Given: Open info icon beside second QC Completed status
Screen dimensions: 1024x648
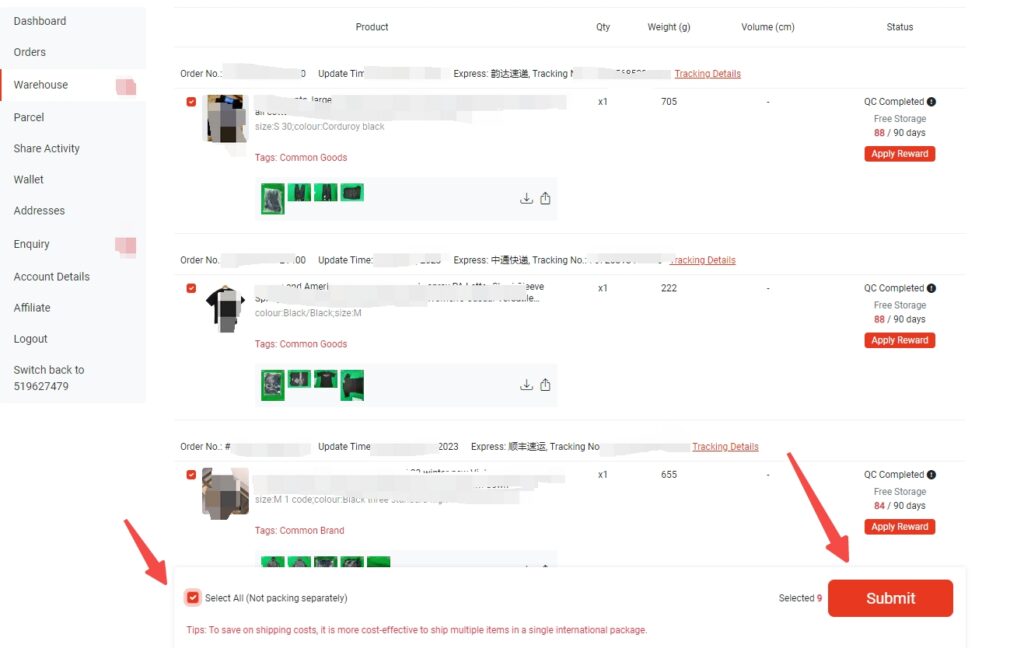Looking at the screenshot, I should click(x=931, y=288).
